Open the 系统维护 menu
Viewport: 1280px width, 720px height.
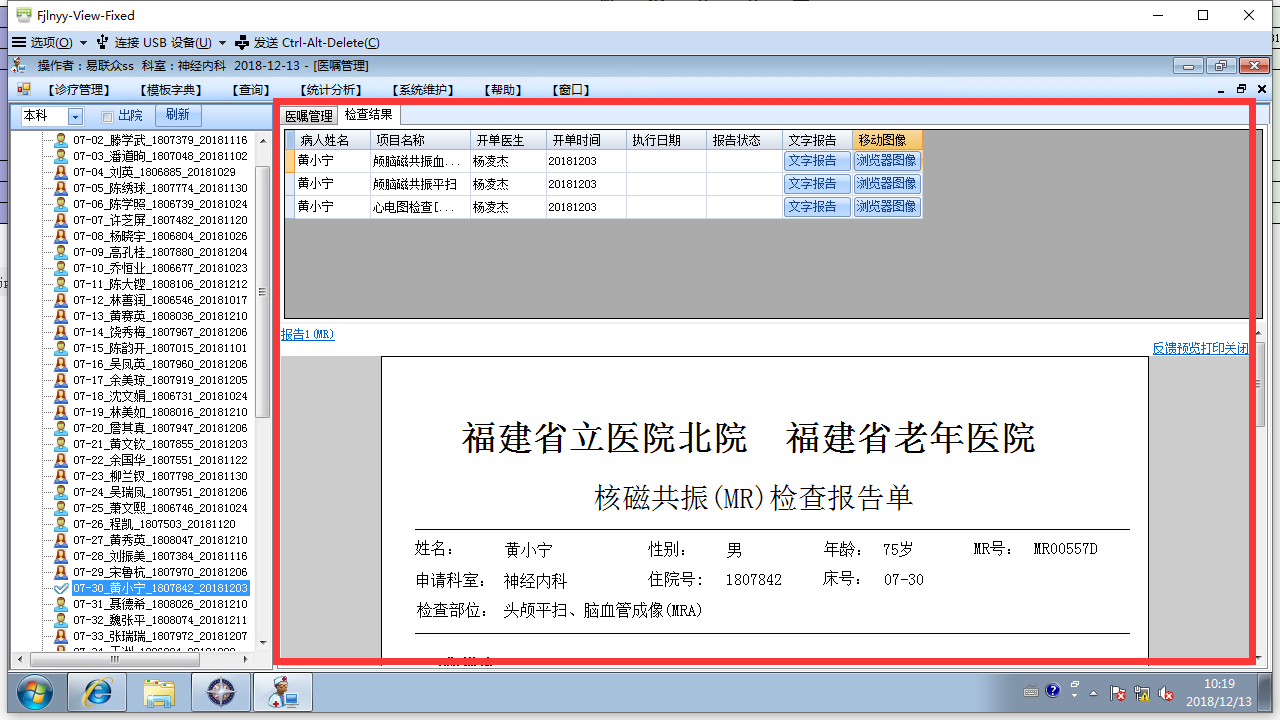423,90
